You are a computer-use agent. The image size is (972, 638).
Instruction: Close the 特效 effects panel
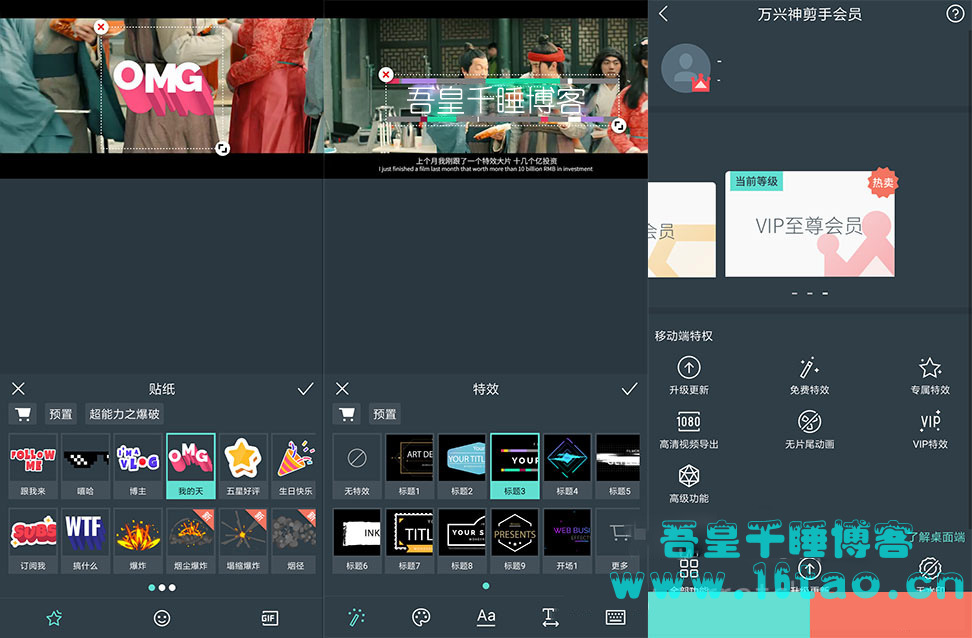pos(342,389)
